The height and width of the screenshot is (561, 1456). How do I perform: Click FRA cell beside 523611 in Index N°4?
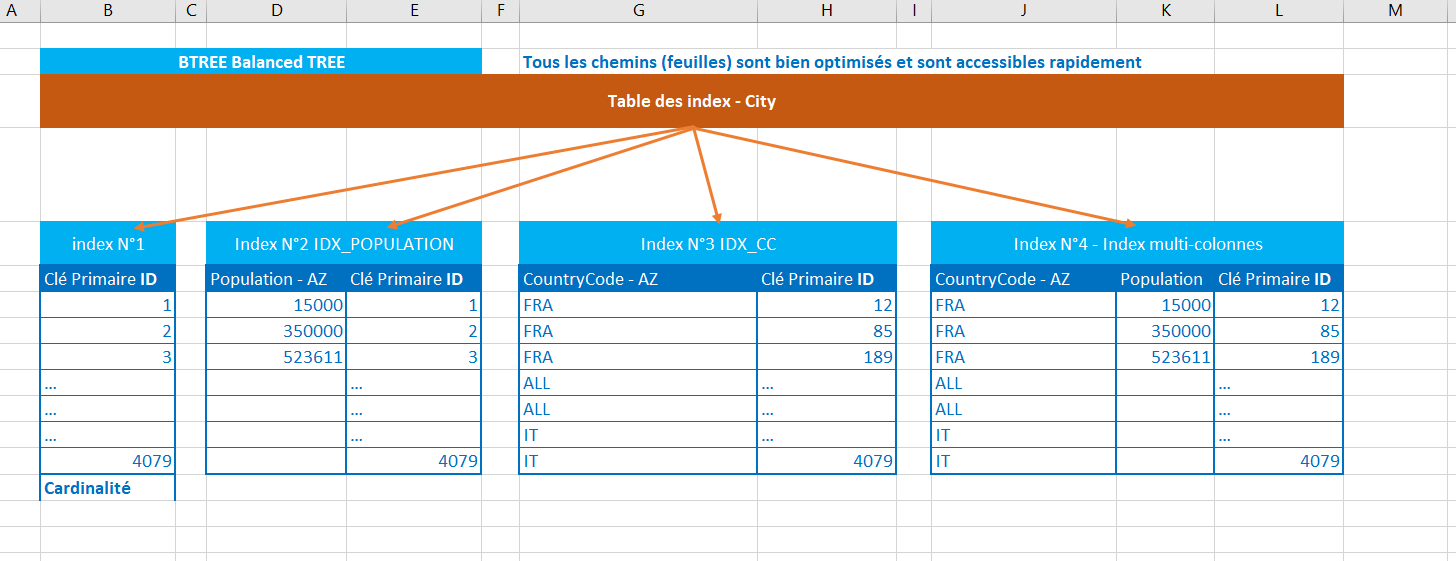tap(1024, 357)
